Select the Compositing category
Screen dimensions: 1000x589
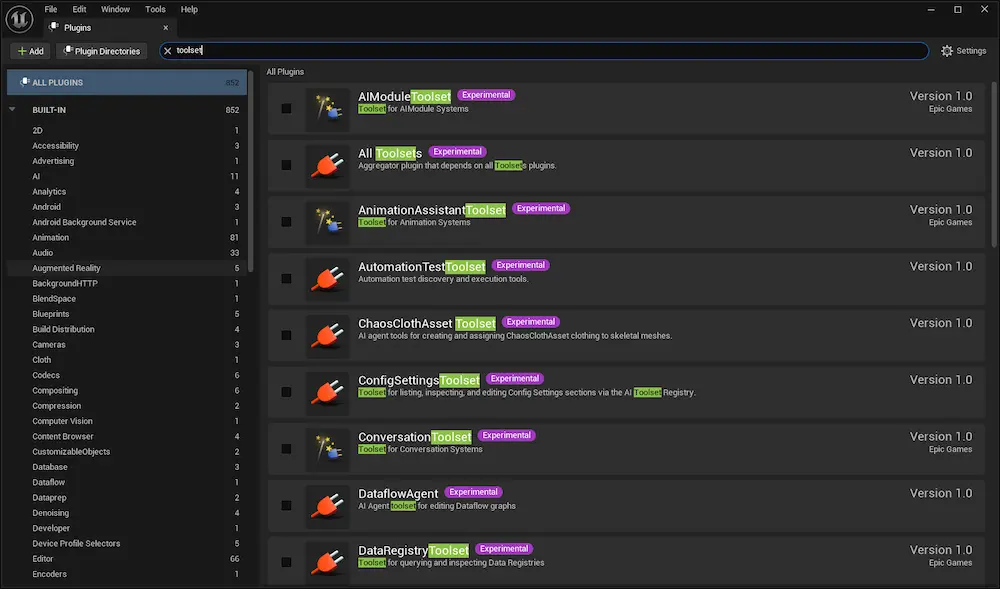coord(127,390)
